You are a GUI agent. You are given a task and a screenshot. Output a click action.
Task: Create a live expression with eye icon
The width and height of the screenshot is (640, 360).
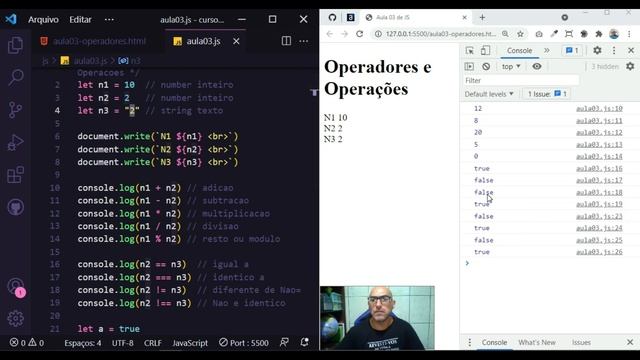(x=537, y=66)
